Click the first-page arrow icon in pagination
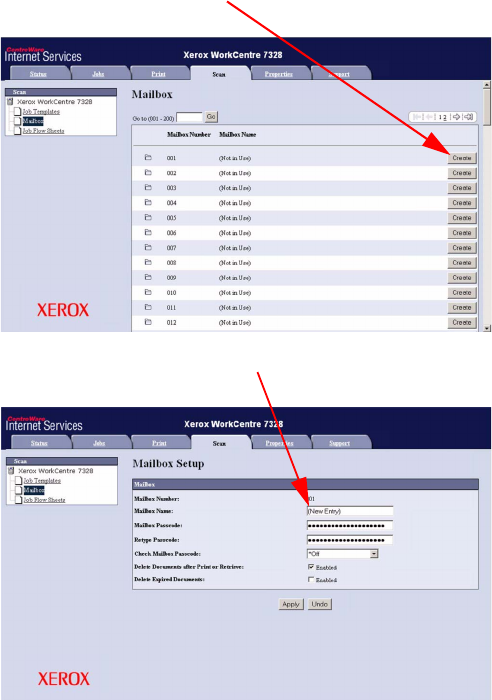Image resolution: width=492 pixels, height=700 pixels. [418, 117]
